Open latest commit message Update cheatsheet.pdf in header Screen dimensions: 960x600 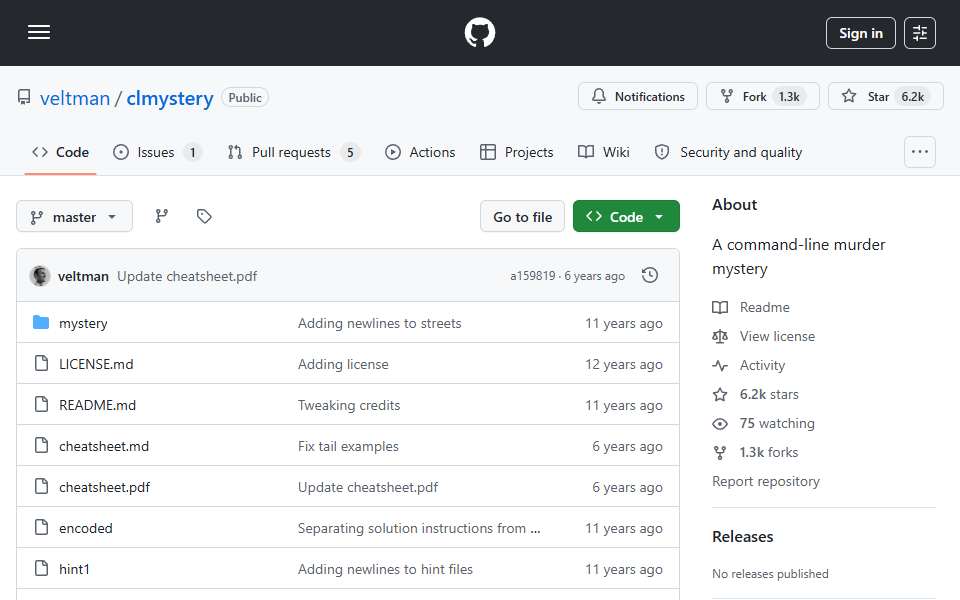(x=187, y=276)
